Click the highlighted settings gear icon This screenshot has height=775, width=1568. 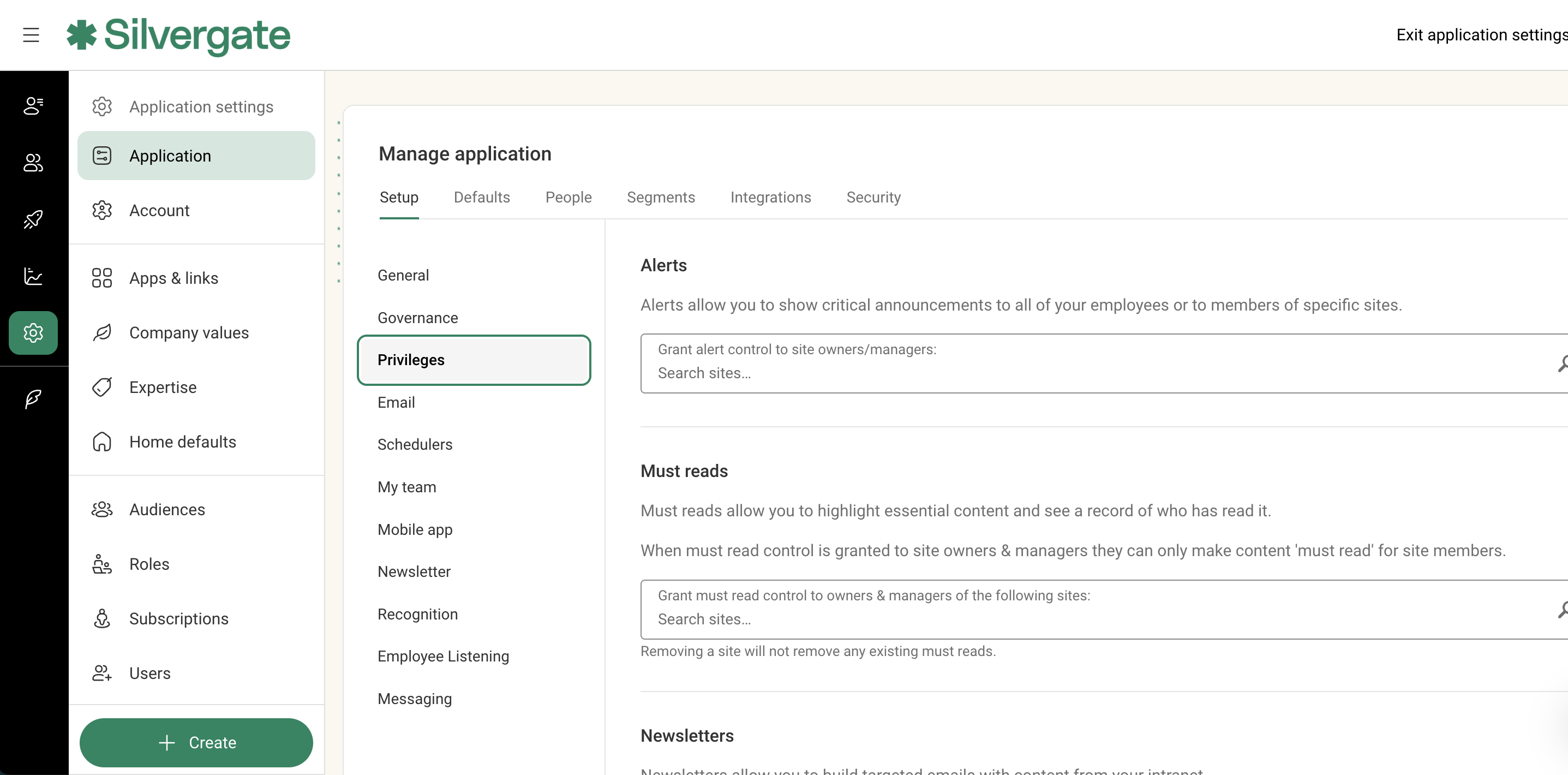click(32, 332)
